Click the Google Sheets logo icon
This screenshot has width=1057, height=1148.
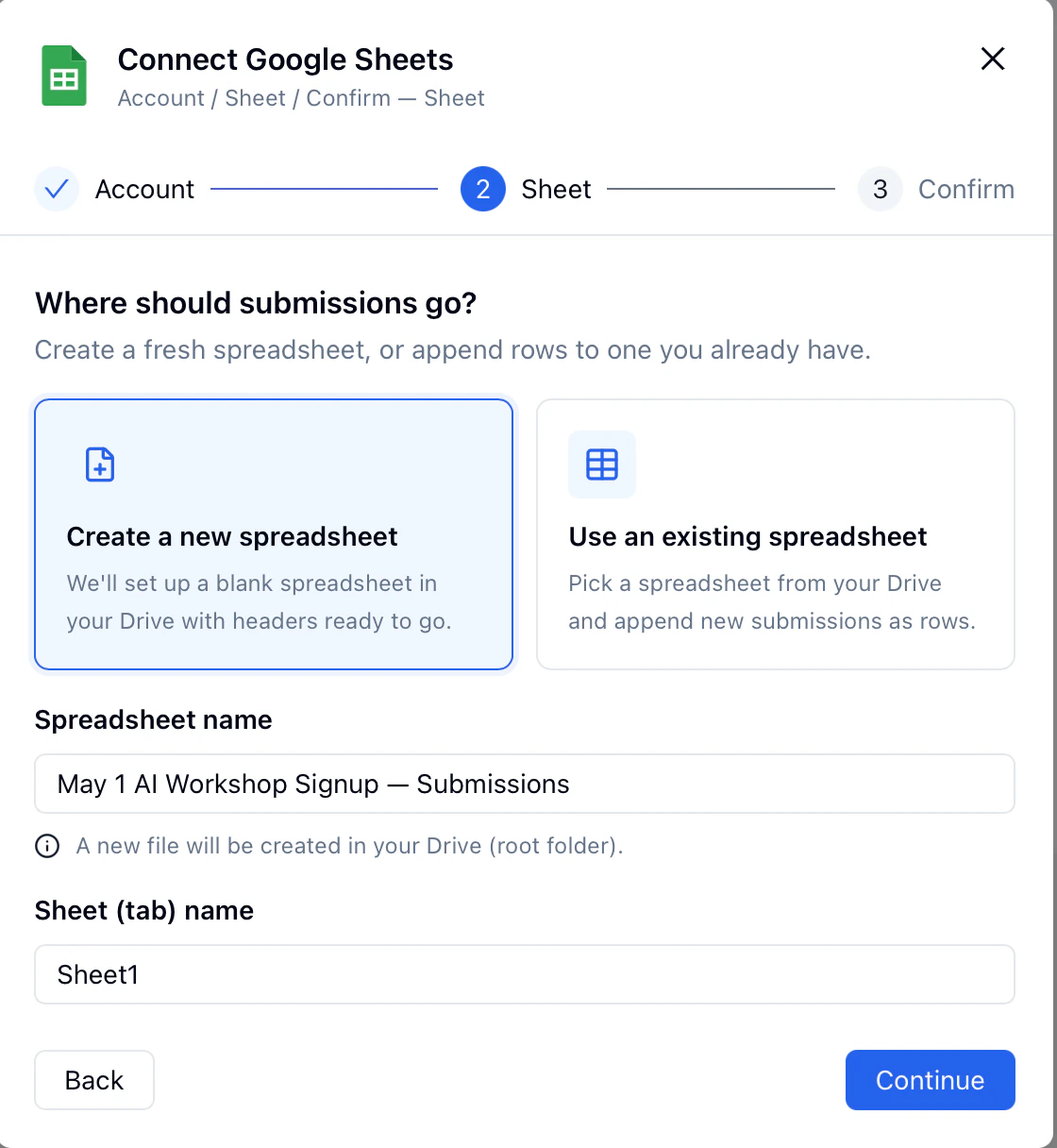(x=62, y=76)
